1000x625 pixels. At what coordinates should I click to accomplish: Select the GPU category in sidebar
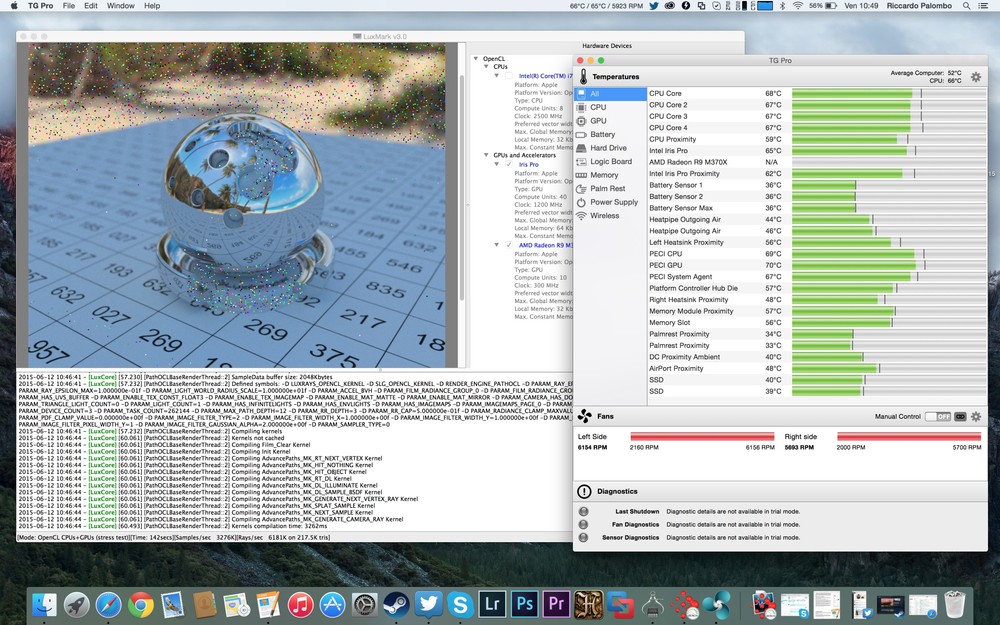point(598,121)
